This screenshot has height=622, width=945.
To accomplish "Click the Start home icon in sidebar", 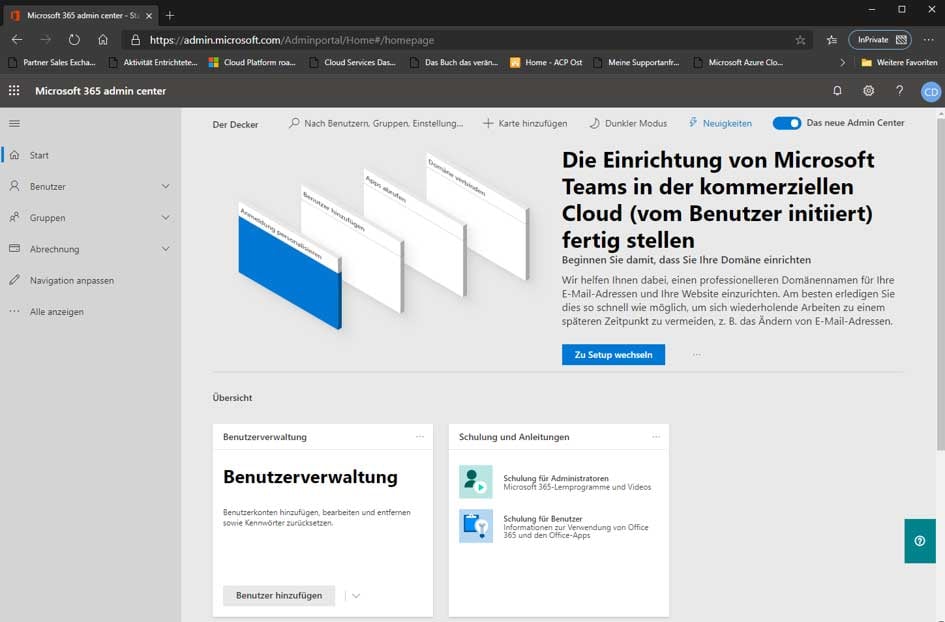I will (x=14, y=155).
